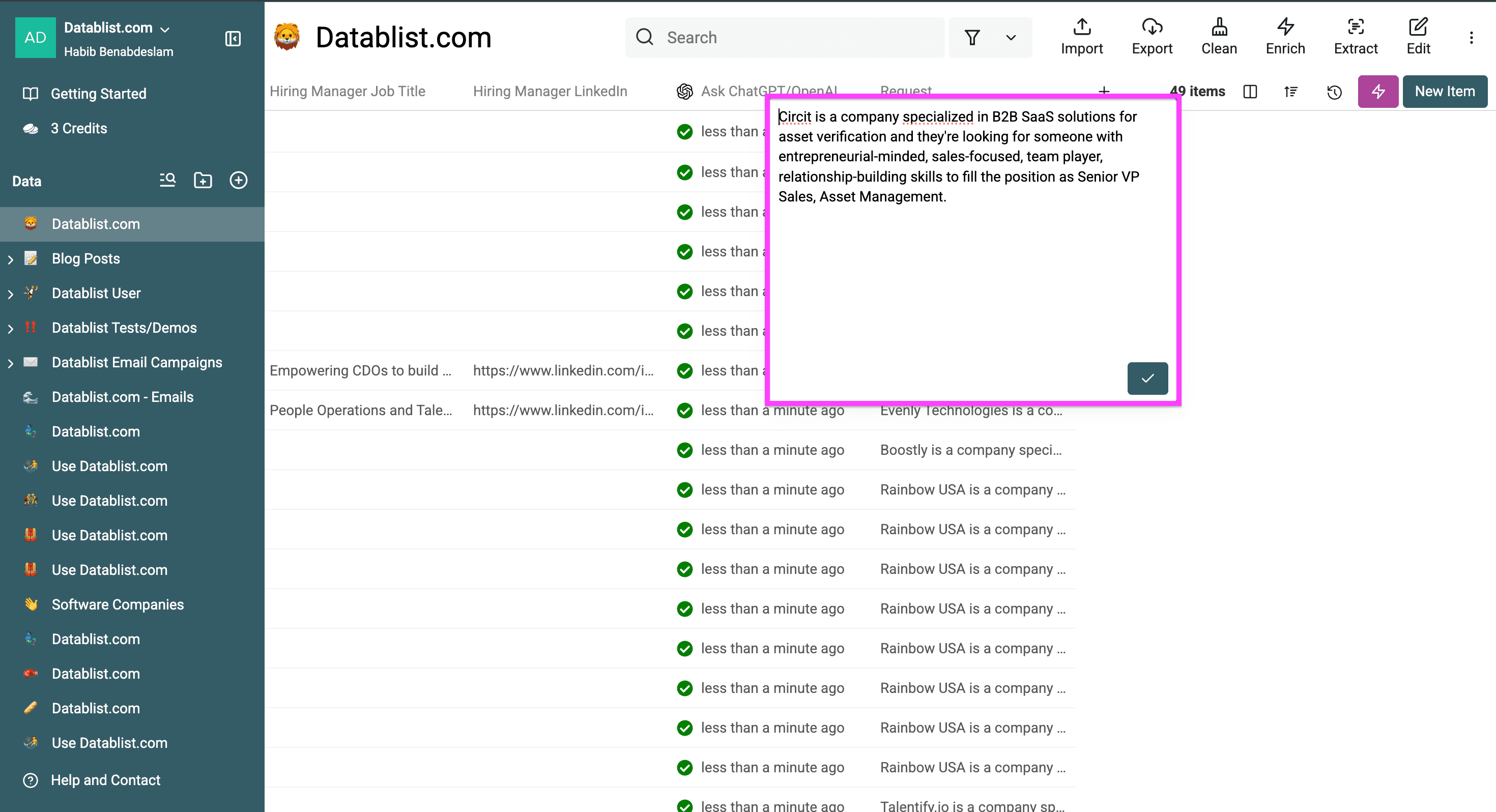Open the sort order icon
Screen dimensions: 1496x812
click(x=1290, y=92)
